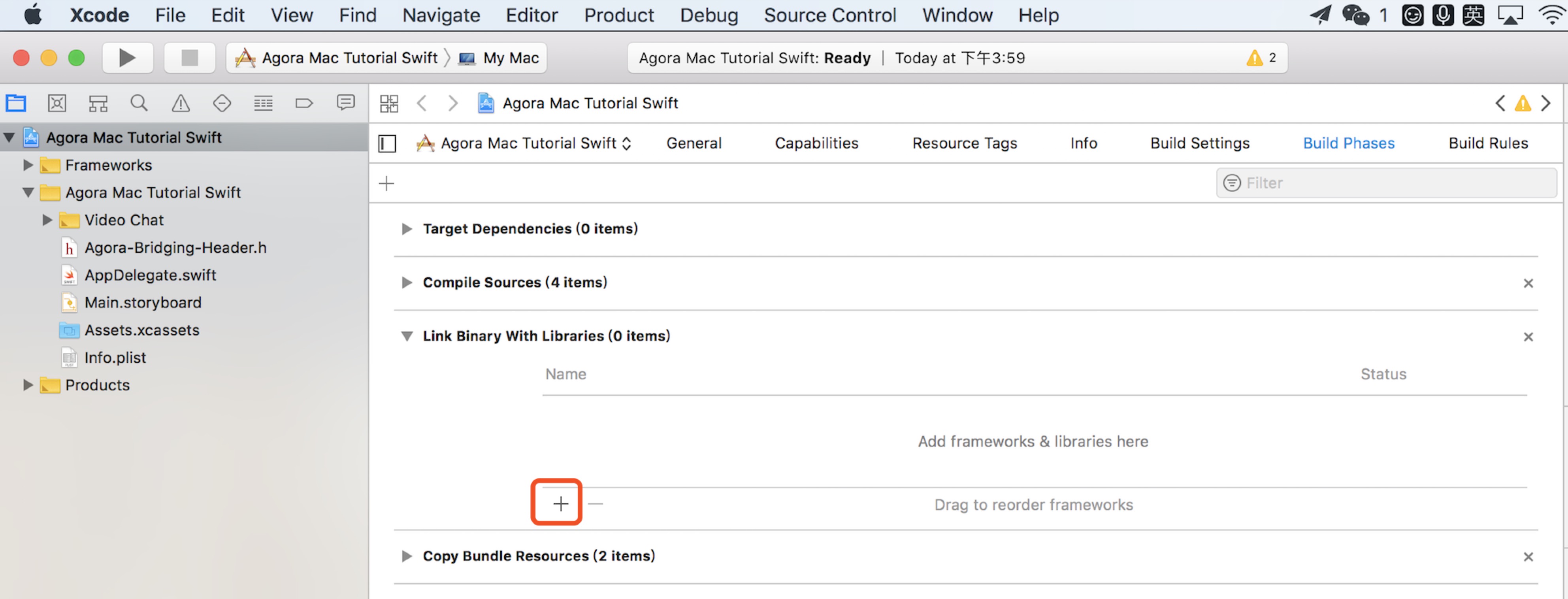Click the build phases Filter field
1568x599 pixels.
pos(1386,183)
